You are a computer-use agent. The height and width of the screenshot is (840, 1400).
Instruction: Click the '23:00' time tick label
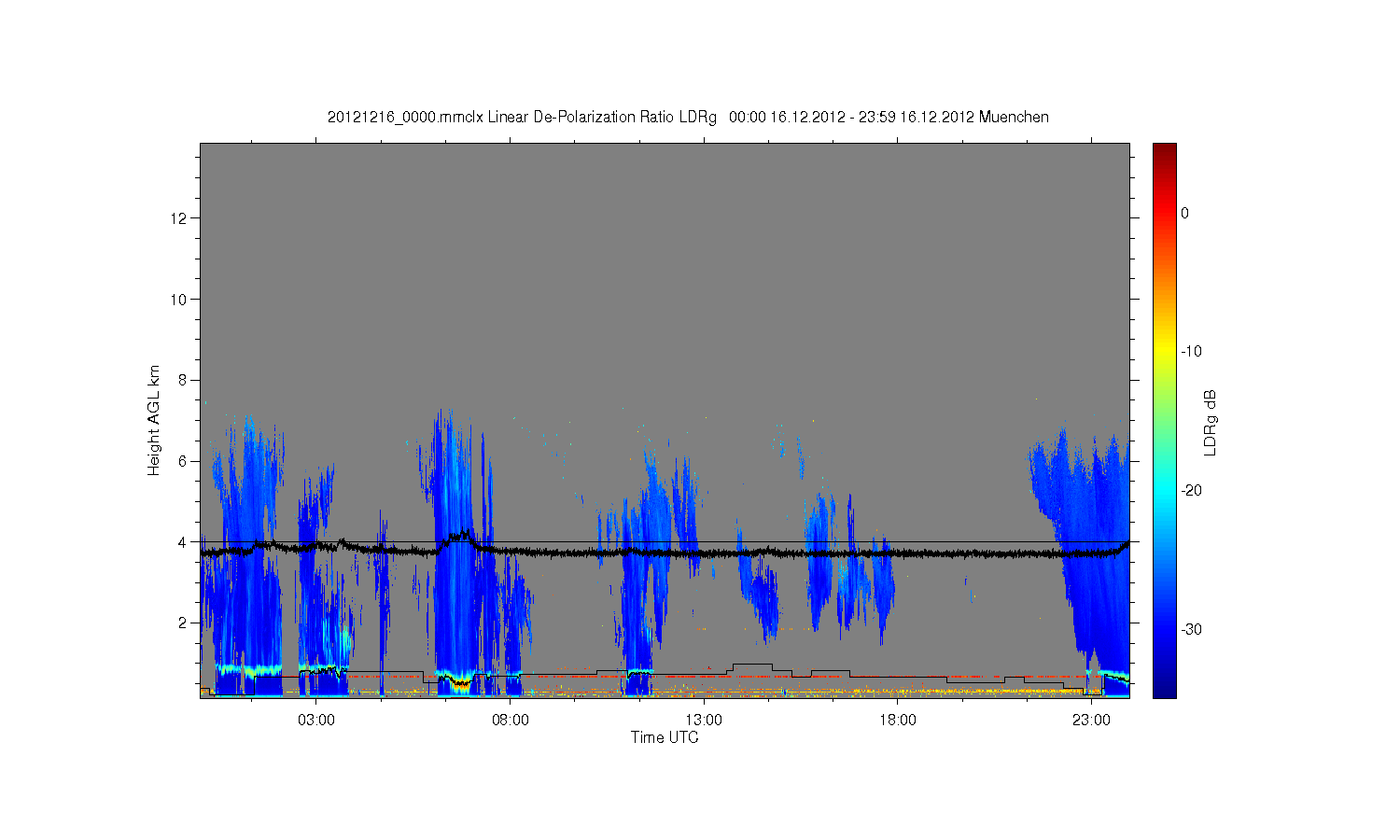1091,721
